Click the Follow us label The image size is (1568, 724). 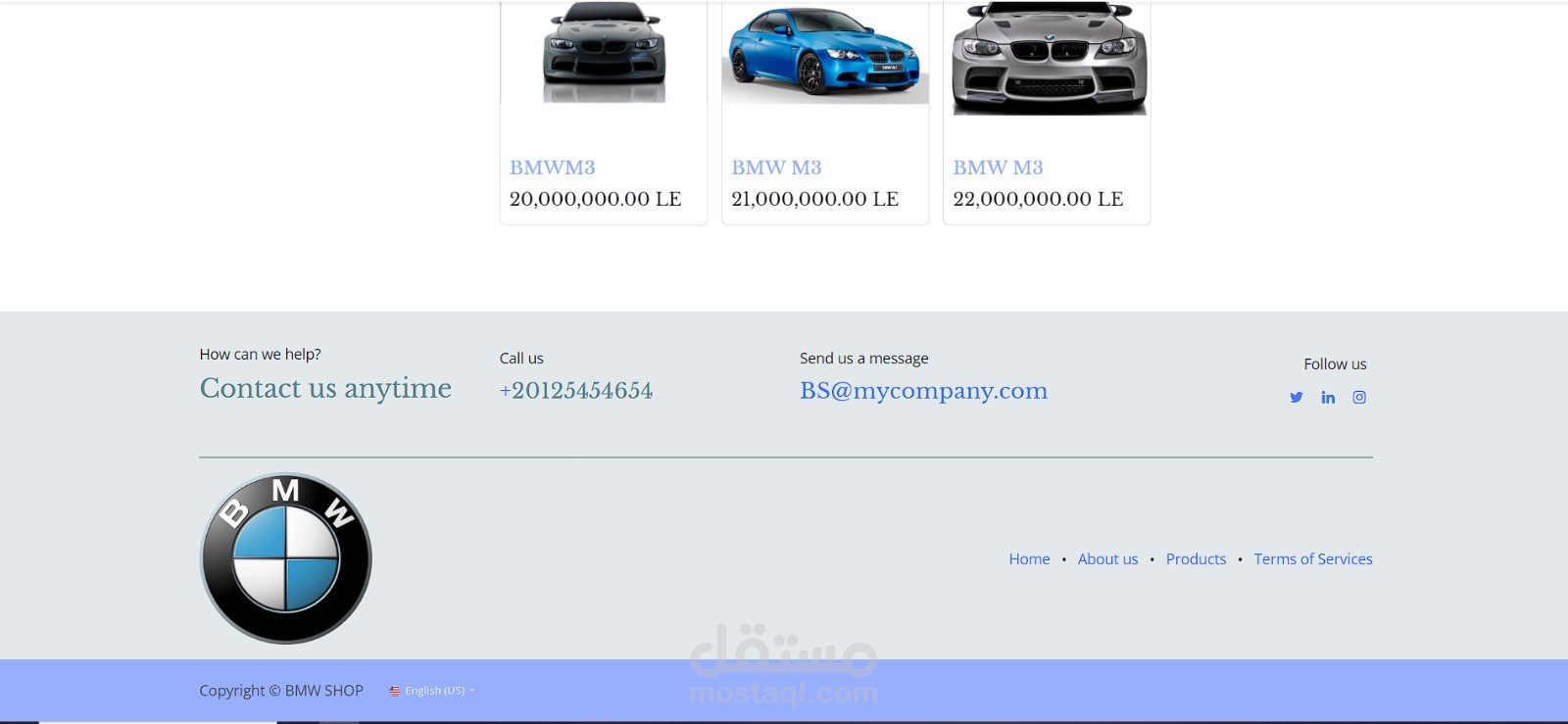pyautogui.click(x=1335, y=363)
